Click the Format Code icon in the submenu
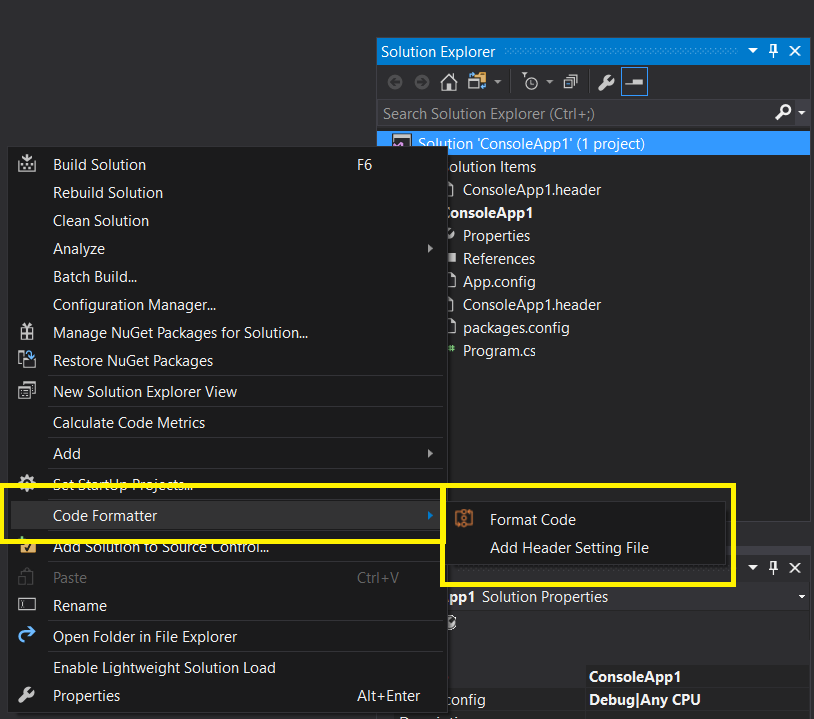814x719 pixels. click(463, 519)
